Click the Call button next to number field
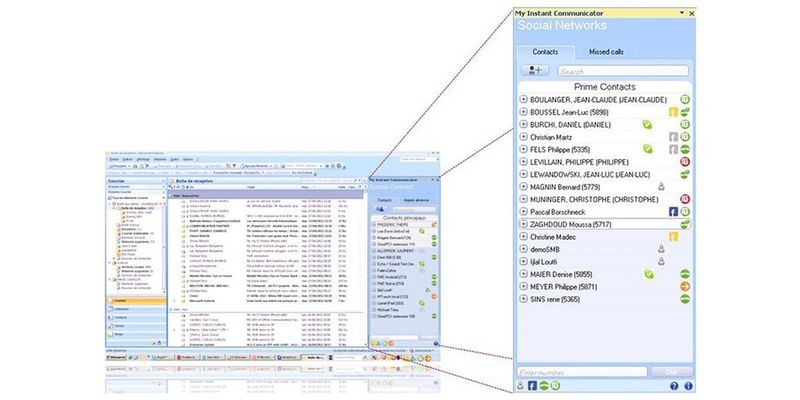This screenshot has width=800, height=400. pyautogui.click(x=672, y=372)
